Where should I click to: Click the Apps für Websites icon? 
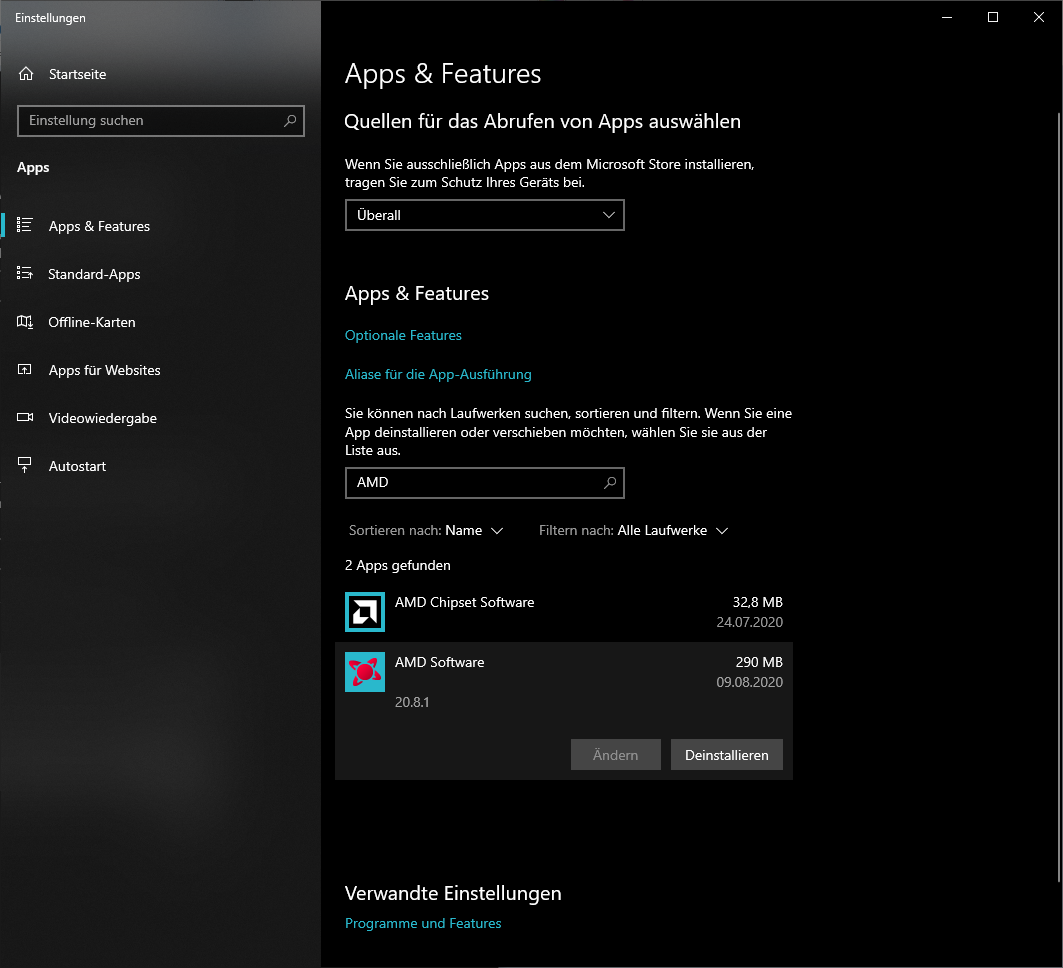pyautogui.click(x=24, y=369)
